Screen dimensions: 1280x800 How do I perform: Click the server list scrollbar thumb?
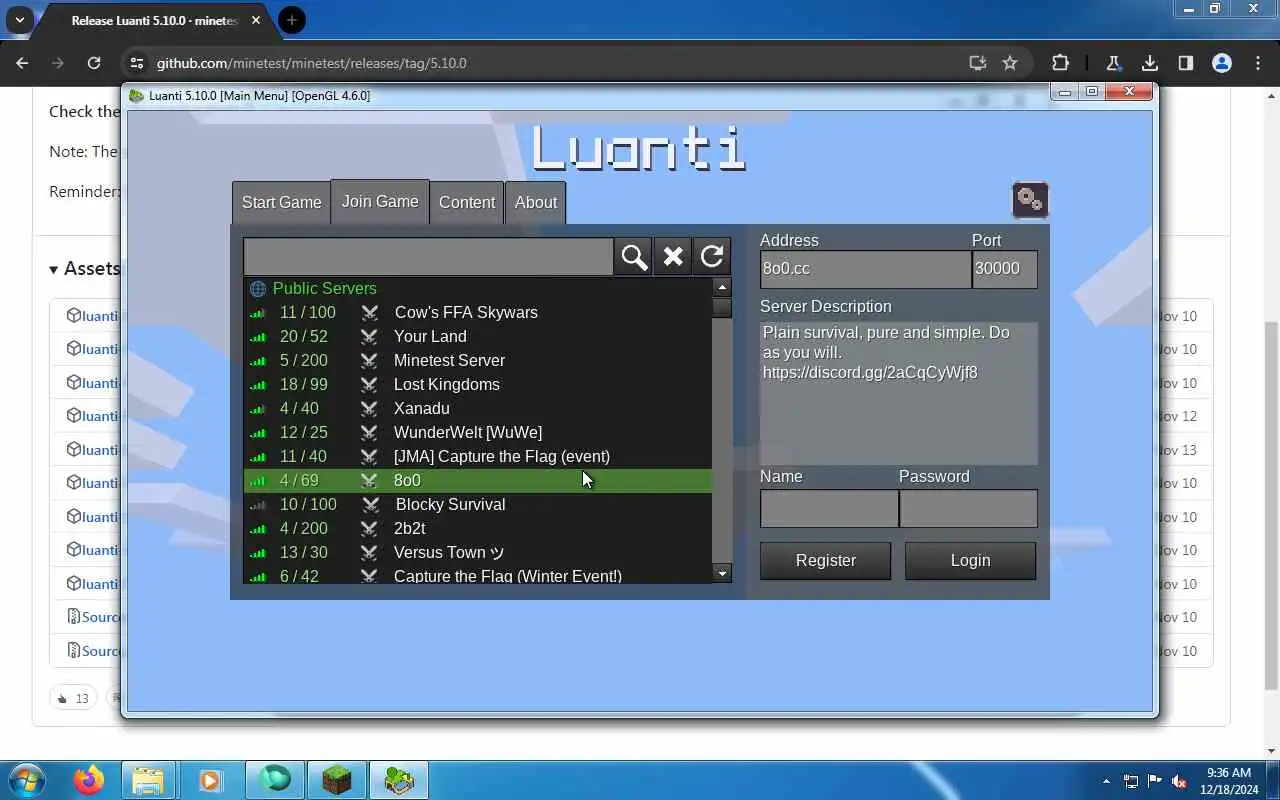tap(722, 307)
